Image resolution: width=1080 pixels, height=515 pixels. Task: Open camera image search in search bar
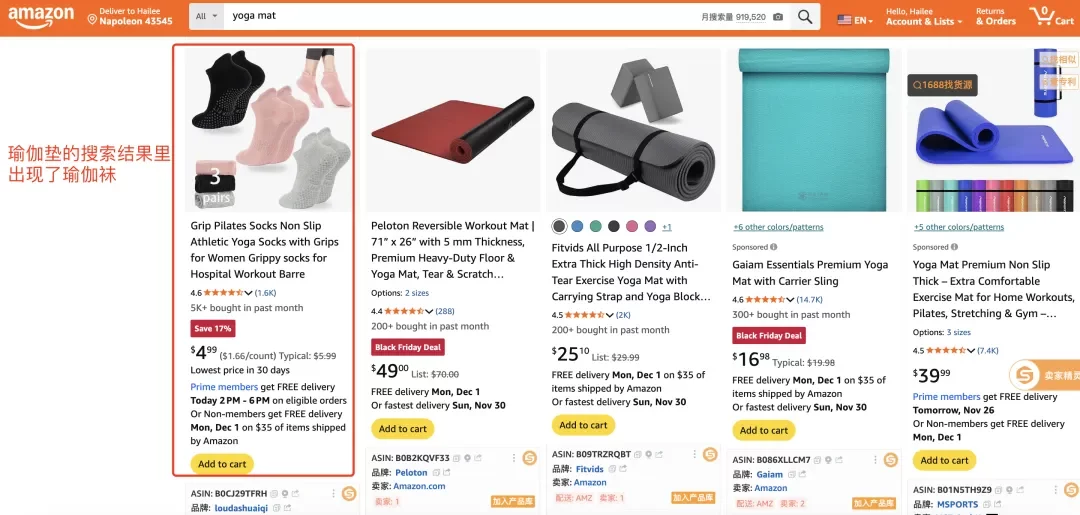(779, 17)
